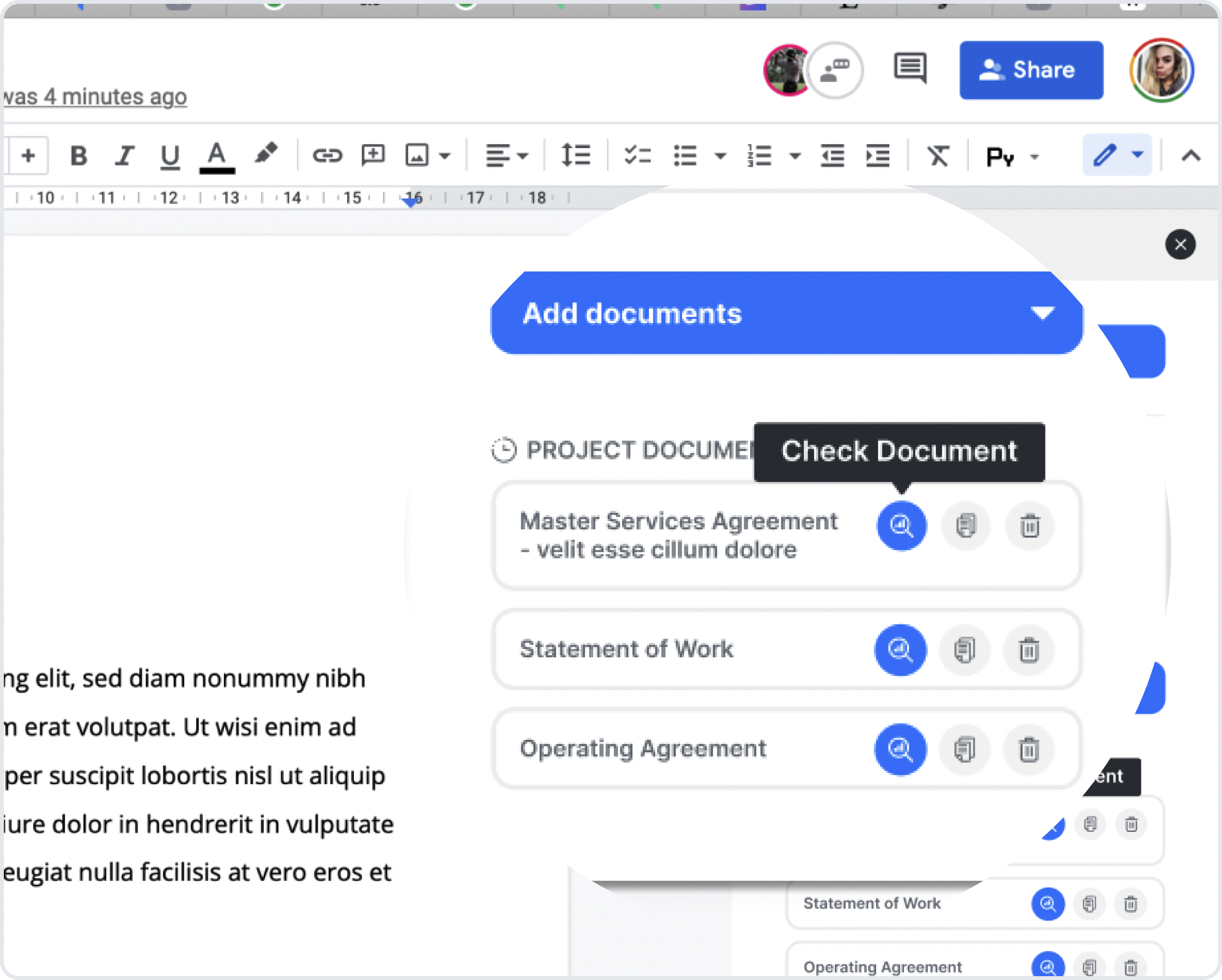Viewport: 1222px width, 980px height.
Task: Copy the Statement of Work document
Action: click(964, 650)
